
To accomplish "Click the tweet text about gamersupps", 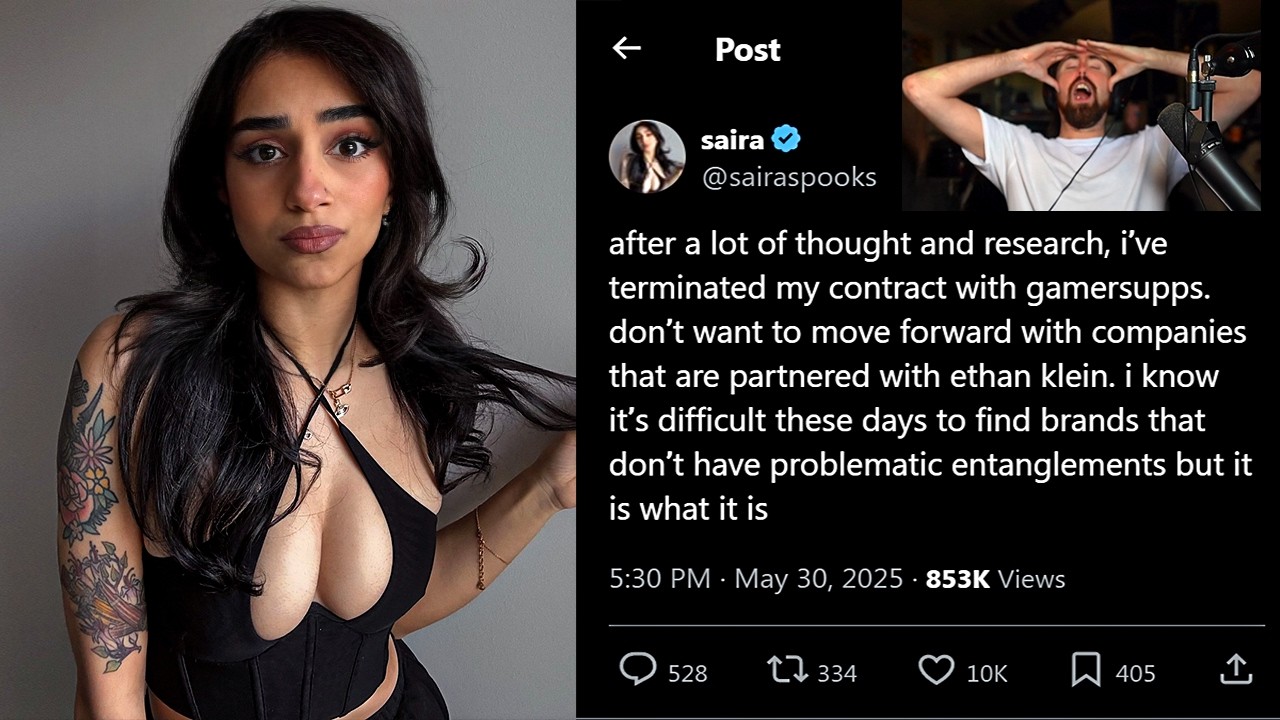I will pos(930,376).
